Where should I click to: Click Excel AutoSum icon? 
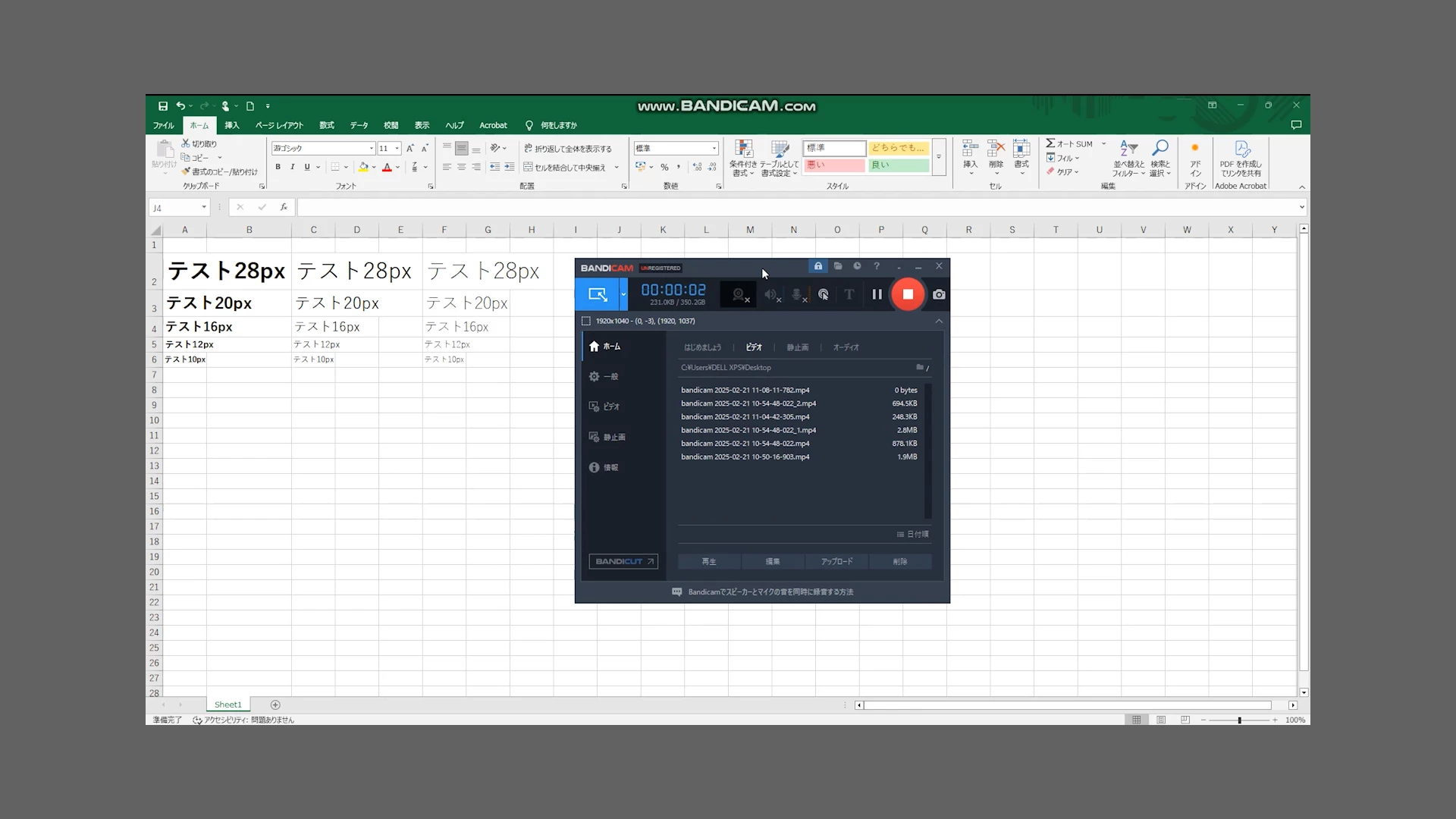[1051, 143]
